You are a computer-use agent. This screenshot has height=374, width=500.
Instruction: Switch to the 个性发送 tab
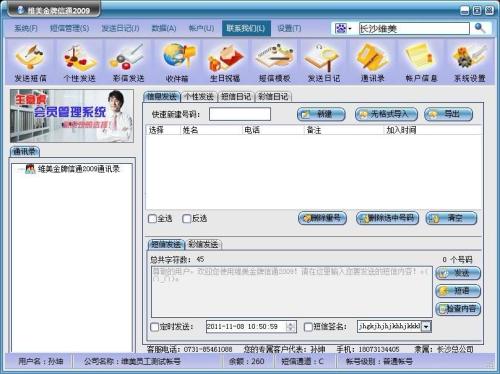pyautogui.click(x=199, y=97)
